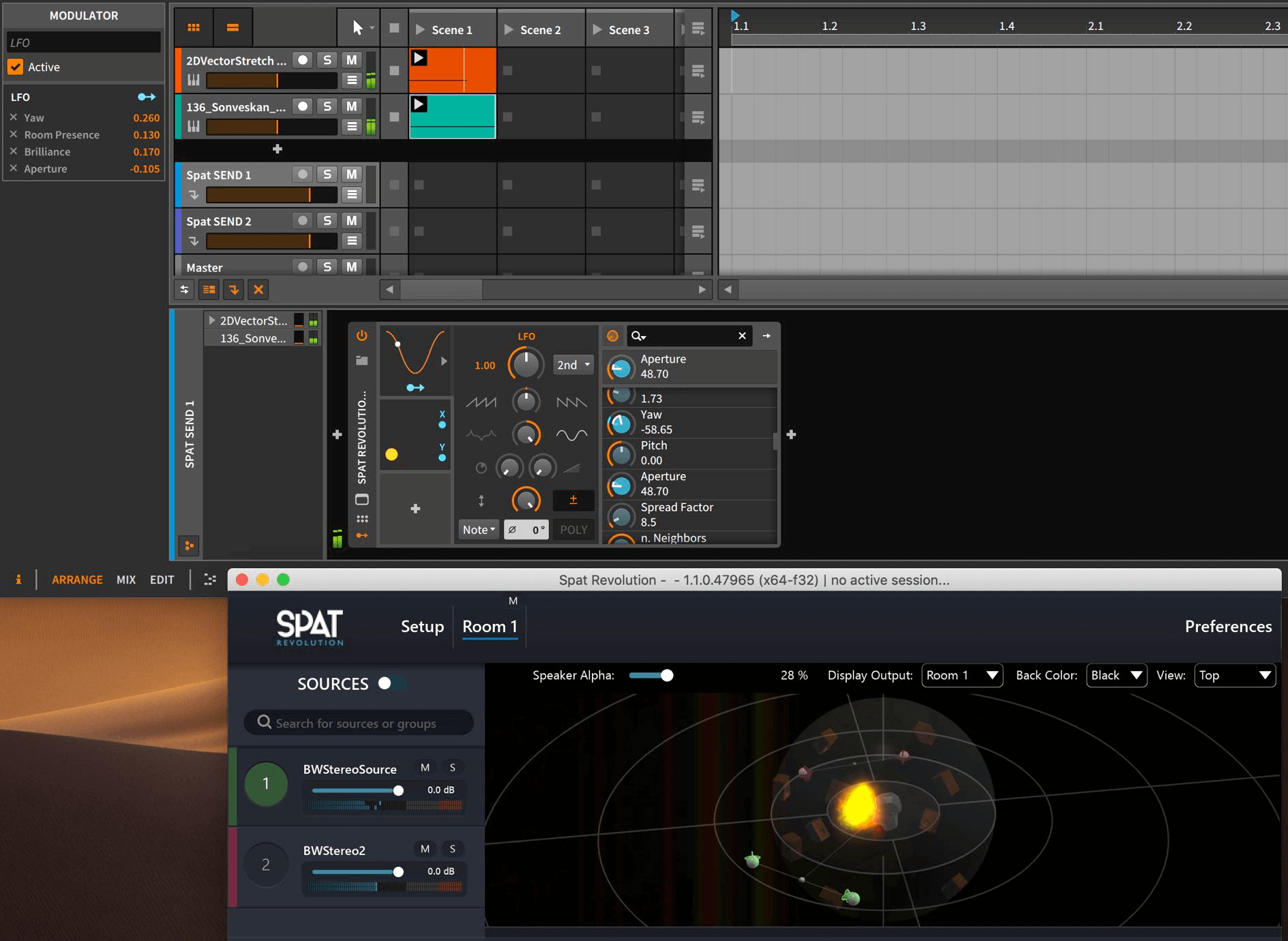Screen dimensions: 1288x941
Task: Open the LFO 2nd rate dropdown
Action: point(573,365)
